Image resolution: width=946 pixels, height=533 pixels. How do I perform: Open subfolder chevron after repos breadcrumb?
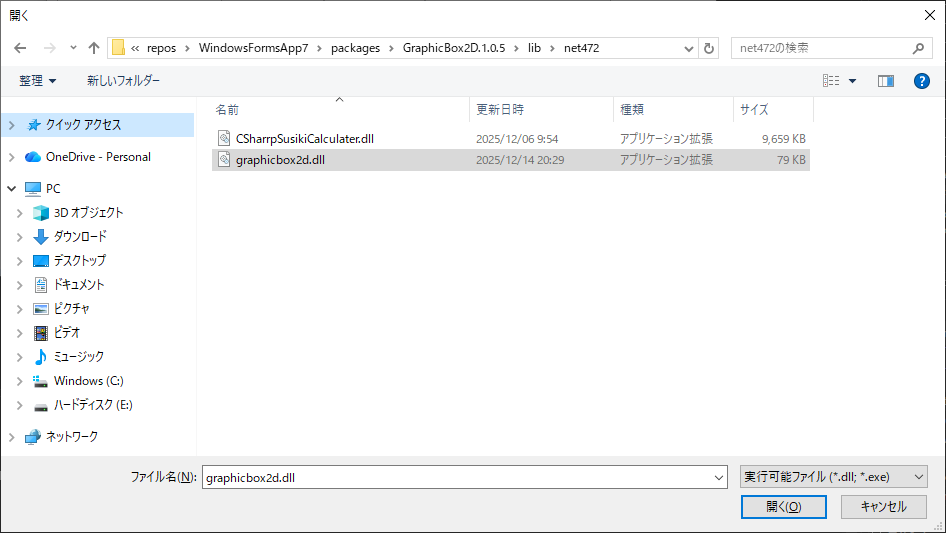tap(188, 48)
